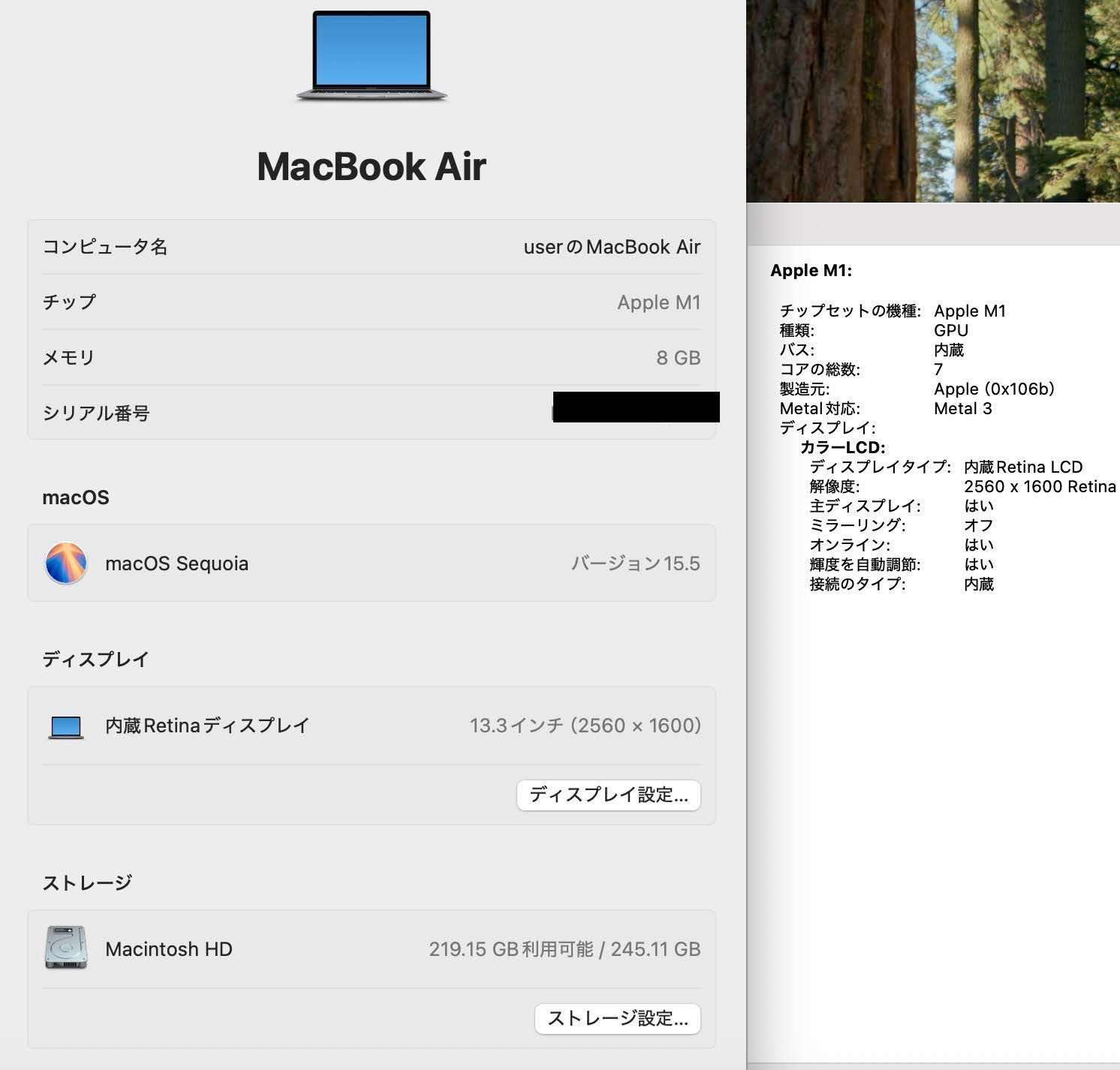Screen dimensions: 1120x1070
Task: Click the チップセットの機種 row in System Information
Action: [x=893, y=311]
